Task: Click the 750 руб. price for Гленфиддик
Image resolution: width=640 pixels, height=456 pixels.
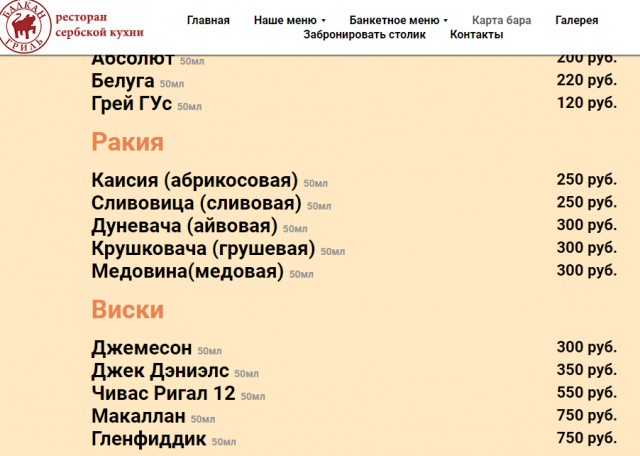Action: point(587,438)
